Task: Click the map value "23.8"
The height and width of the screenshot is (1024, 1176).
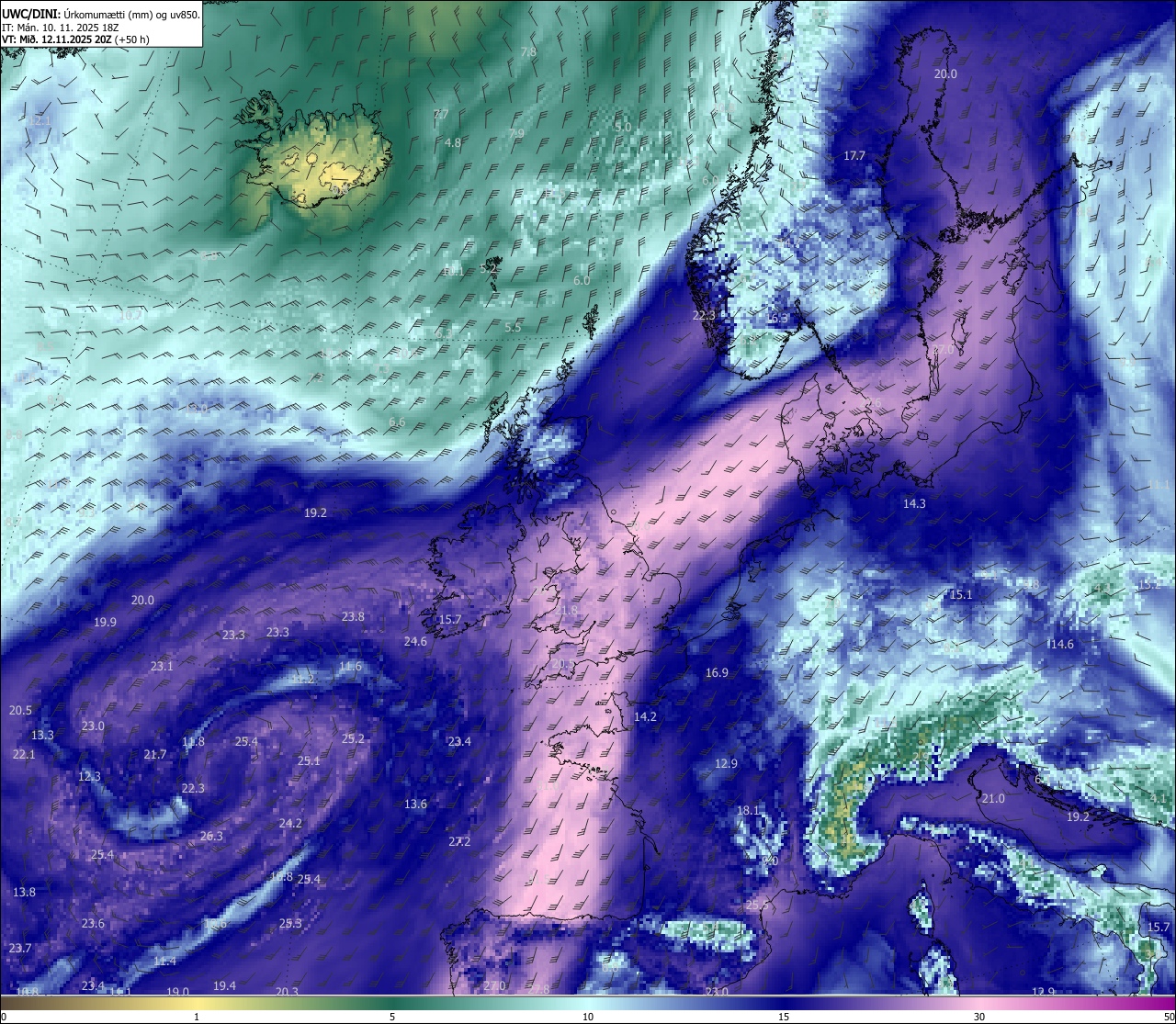Action: click(x=353, y=617)
